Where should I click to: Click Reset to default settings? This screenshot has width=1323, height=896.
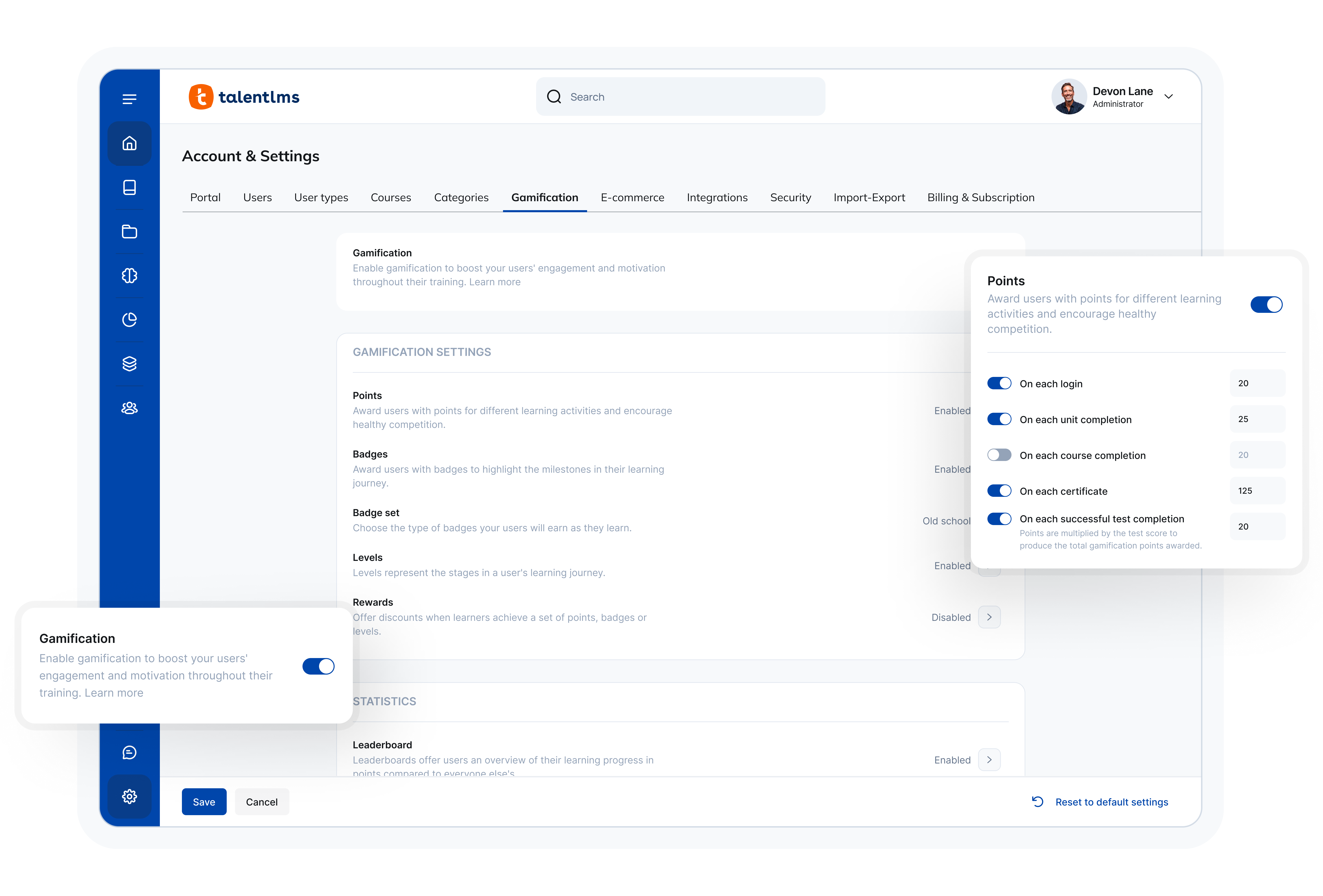[x=1111, y=802]
